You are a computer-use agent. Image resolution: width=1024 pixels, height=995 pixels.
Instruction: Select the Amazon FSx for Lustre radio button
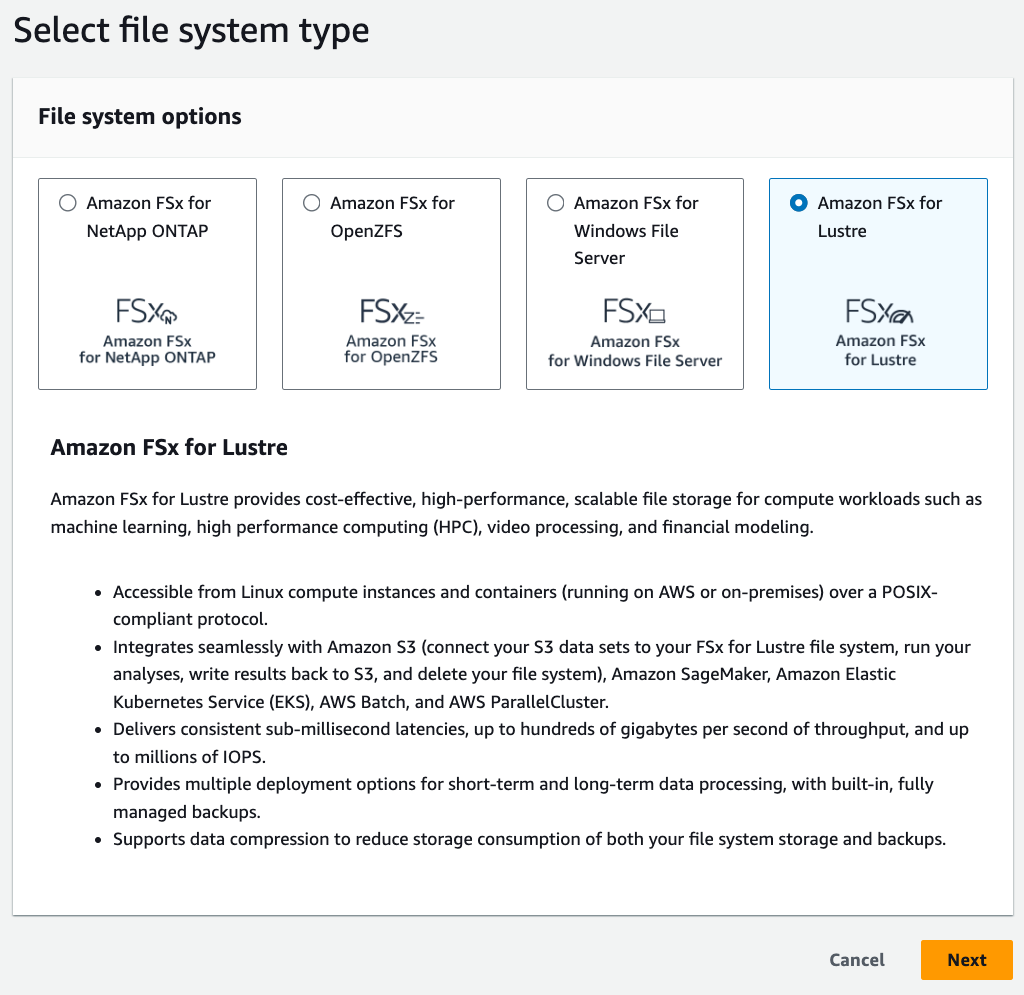(x=798, y=202)
